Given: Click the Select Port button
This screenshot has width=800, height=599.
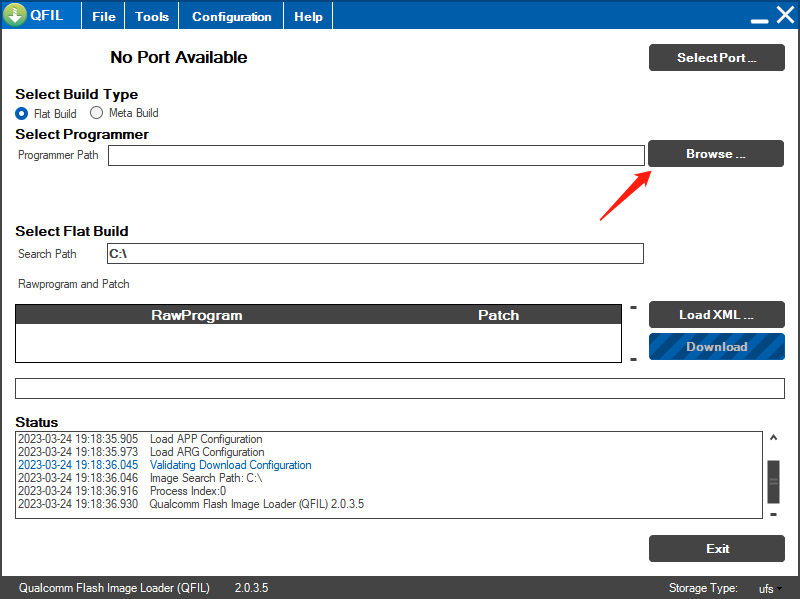Looking at the screenshot, I should point(716,58).
